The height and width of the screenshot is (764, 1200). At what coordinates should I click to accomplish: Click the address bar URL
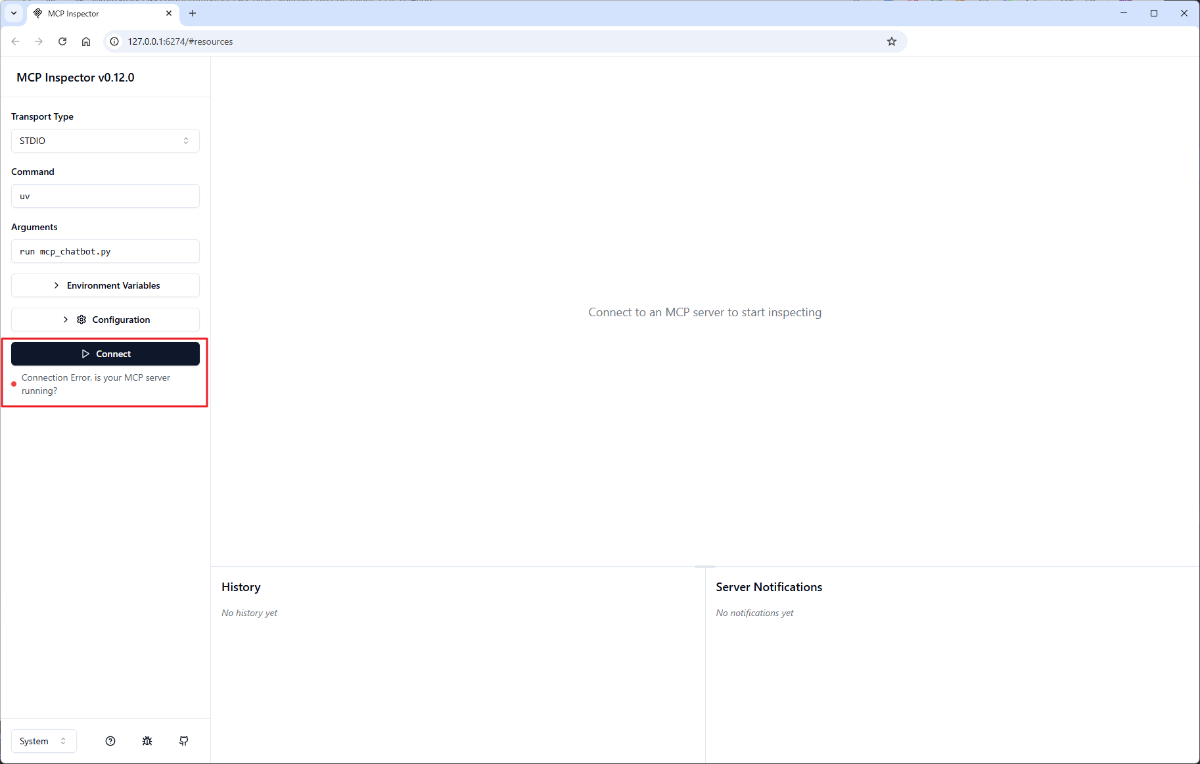click(x=180, y=42)
